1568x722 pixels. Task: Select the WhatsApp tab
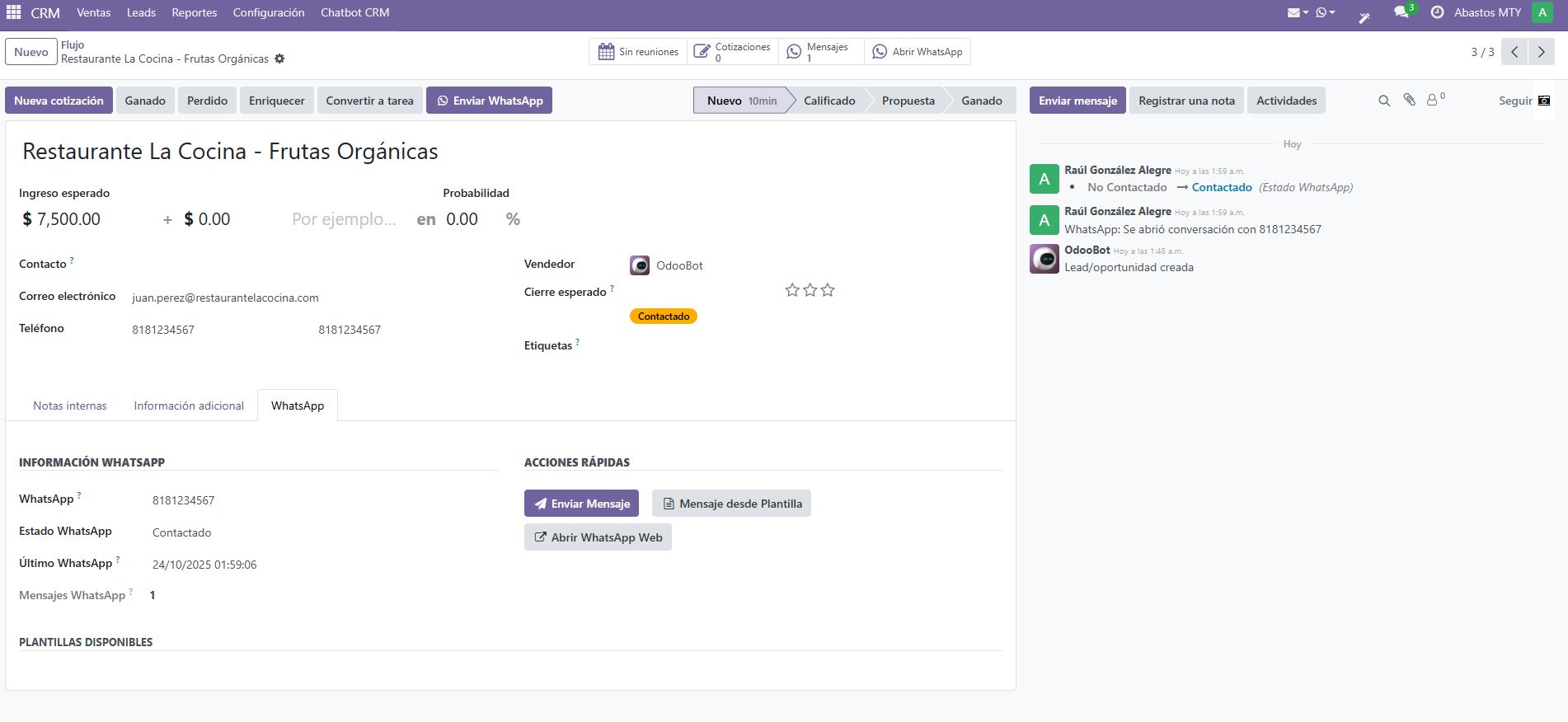point(298,406)
